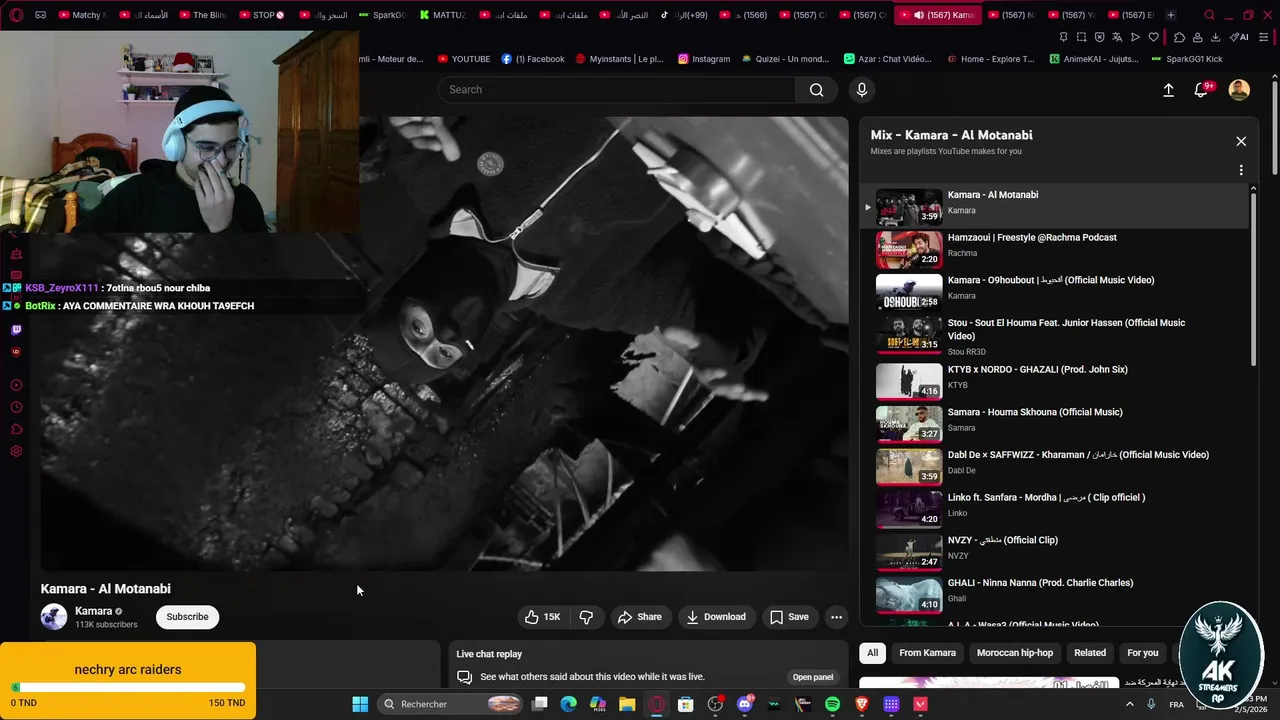Add page to bookmarks with heart icon

[x=1153, y=37]
